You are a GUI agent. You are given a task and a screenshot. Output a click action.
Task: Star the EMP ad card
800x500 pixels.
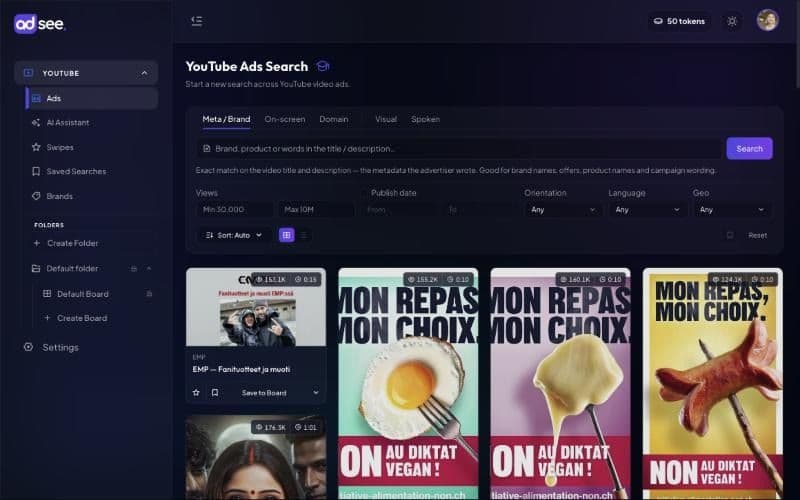click(196, 393)
